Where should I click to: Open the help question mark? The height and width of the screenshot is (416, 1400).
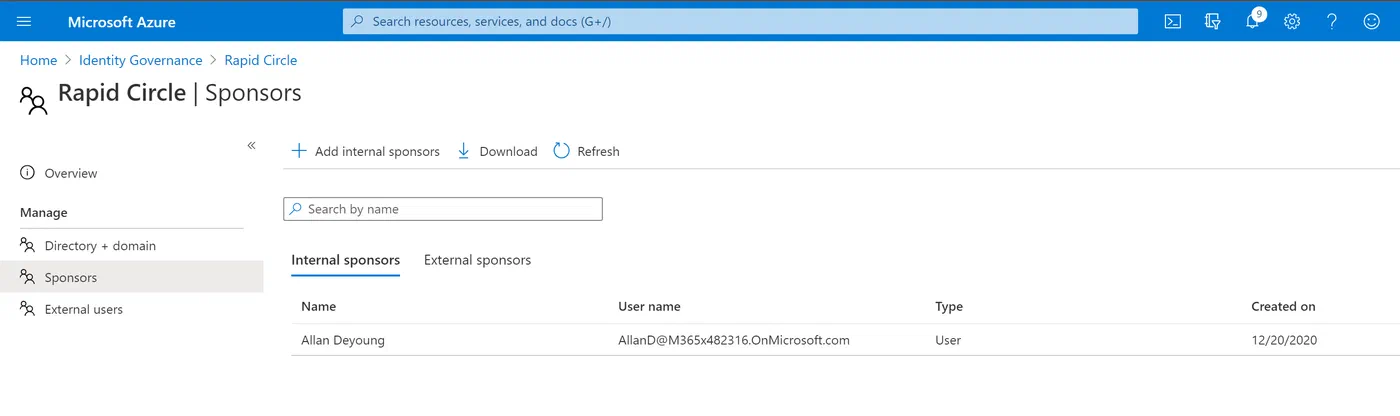1332,21
